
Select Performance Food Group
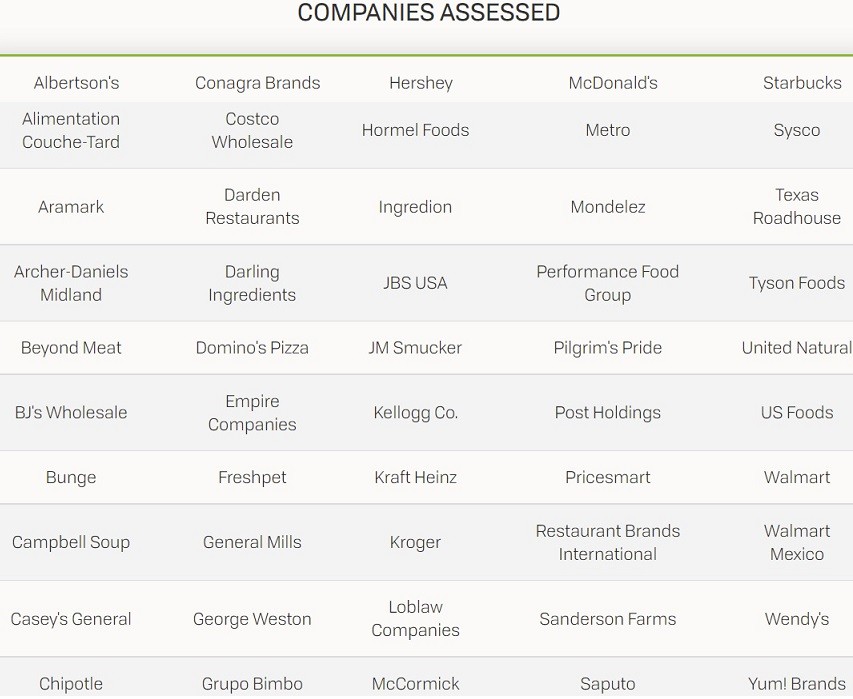tap(607, 283)
